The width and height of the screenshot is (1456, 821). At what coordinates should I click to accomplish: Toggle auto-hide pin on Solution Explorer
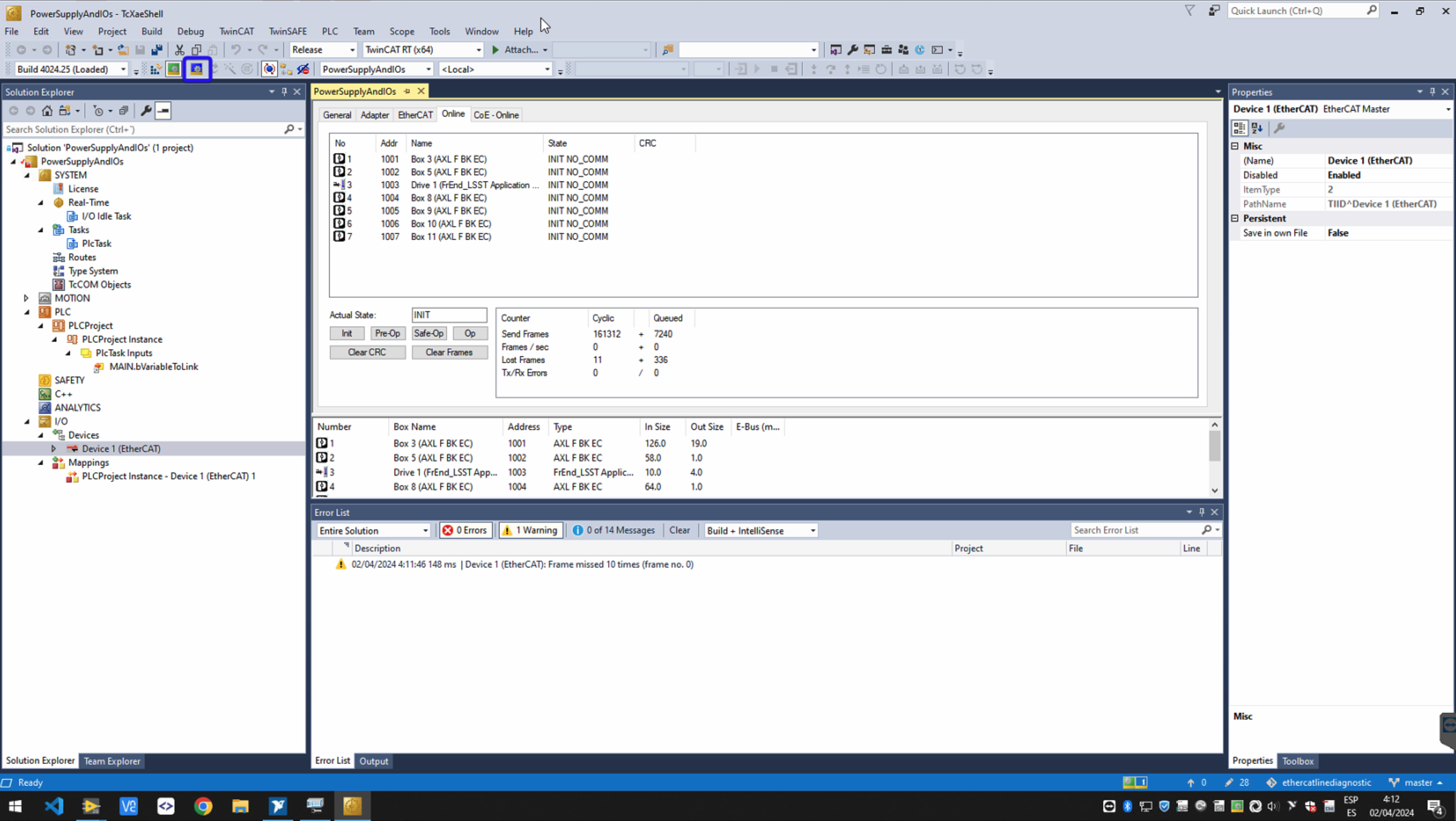[284, 92]
